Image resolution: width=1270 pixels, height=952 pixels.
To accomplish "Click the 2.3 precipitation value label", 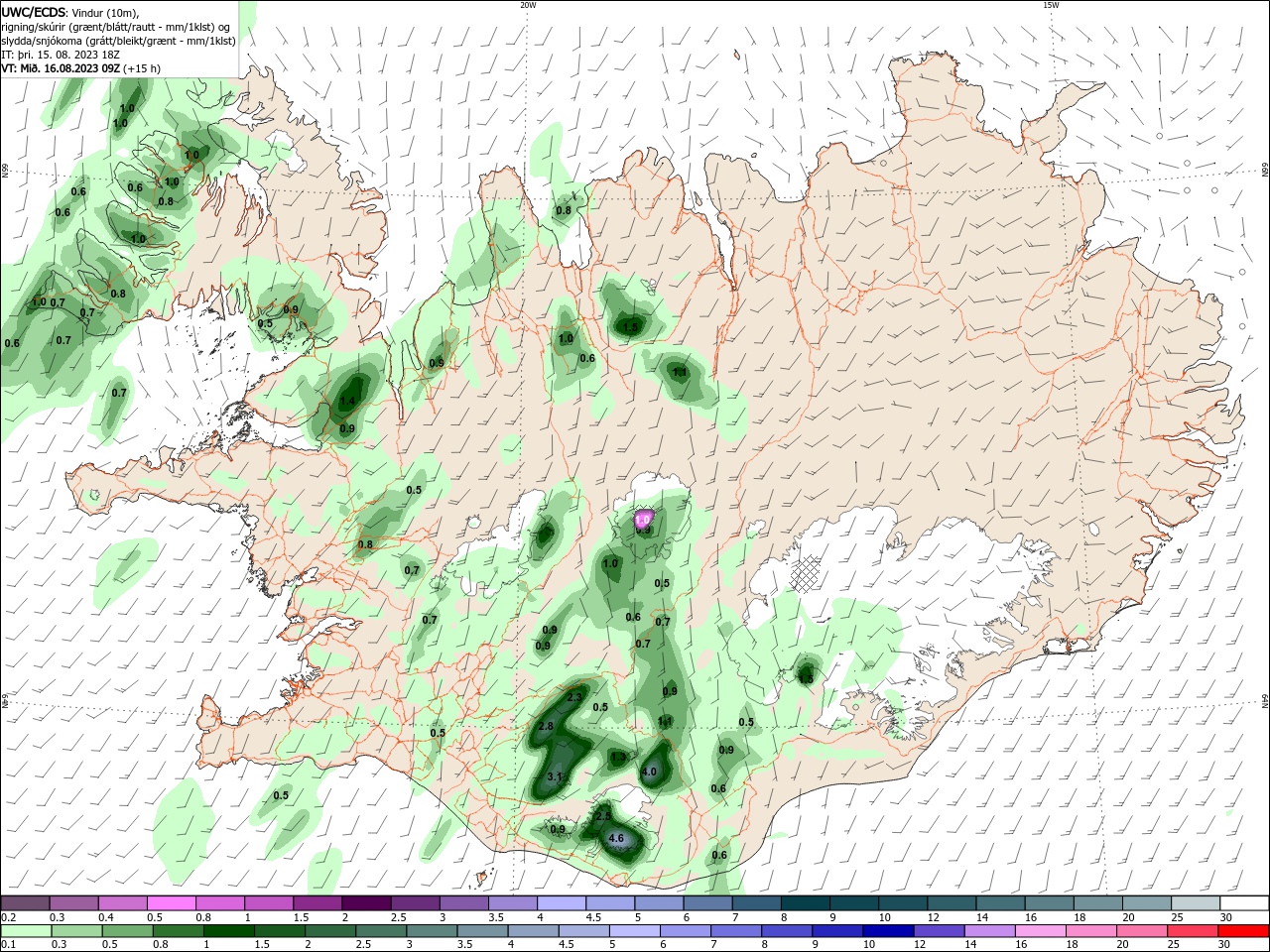I will coord(573,698).
